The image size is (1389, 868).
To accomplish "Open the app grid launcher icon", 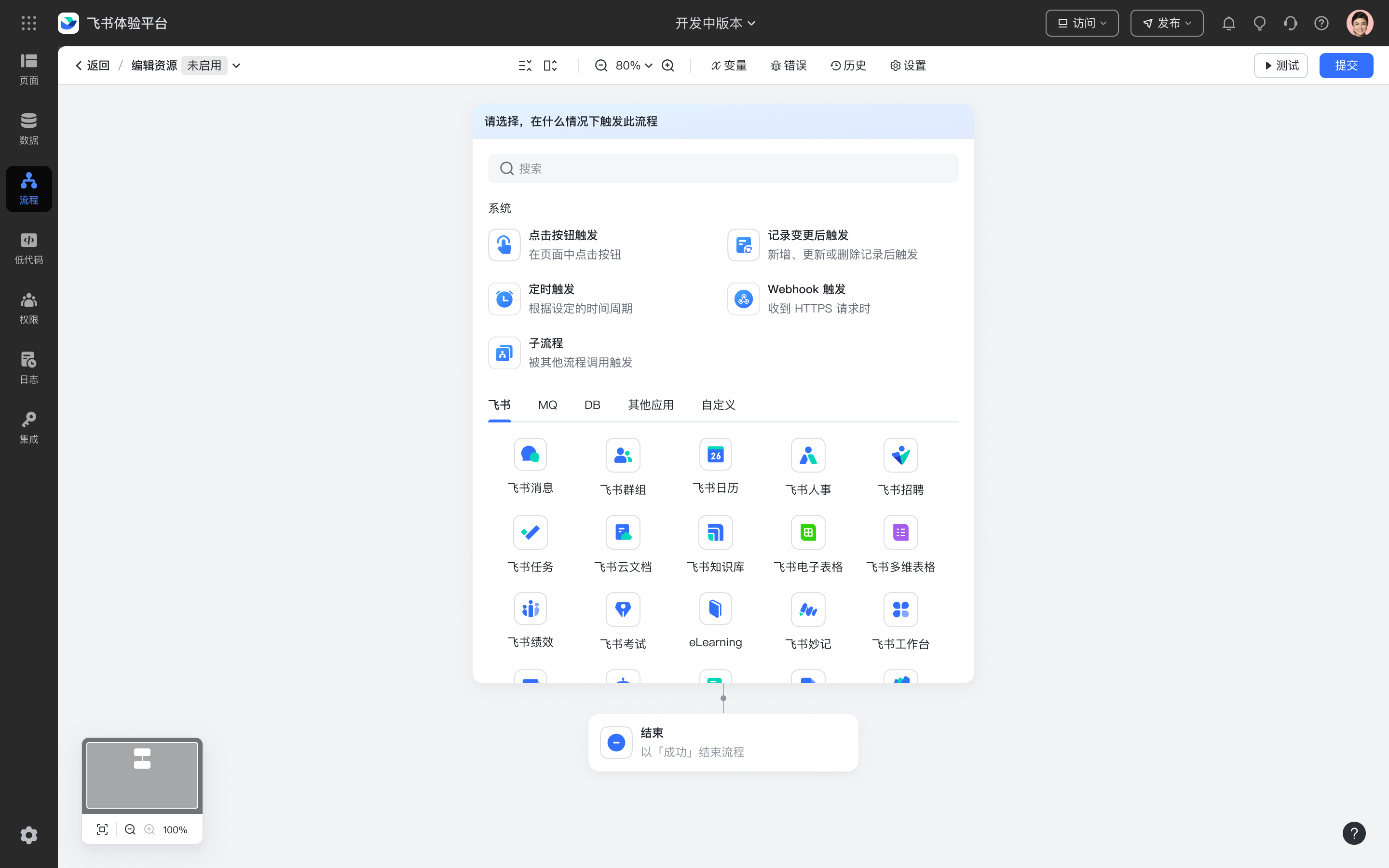I will click(29, 23).
